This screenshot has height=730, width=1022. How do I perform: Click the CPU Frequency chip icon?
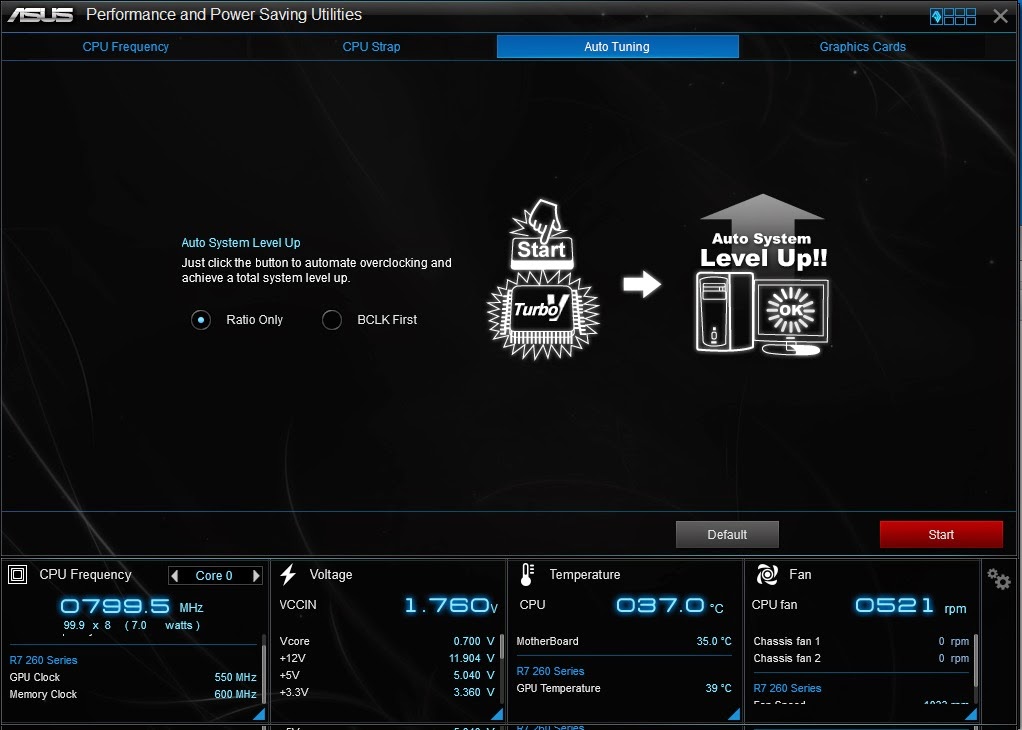(18, 574)
